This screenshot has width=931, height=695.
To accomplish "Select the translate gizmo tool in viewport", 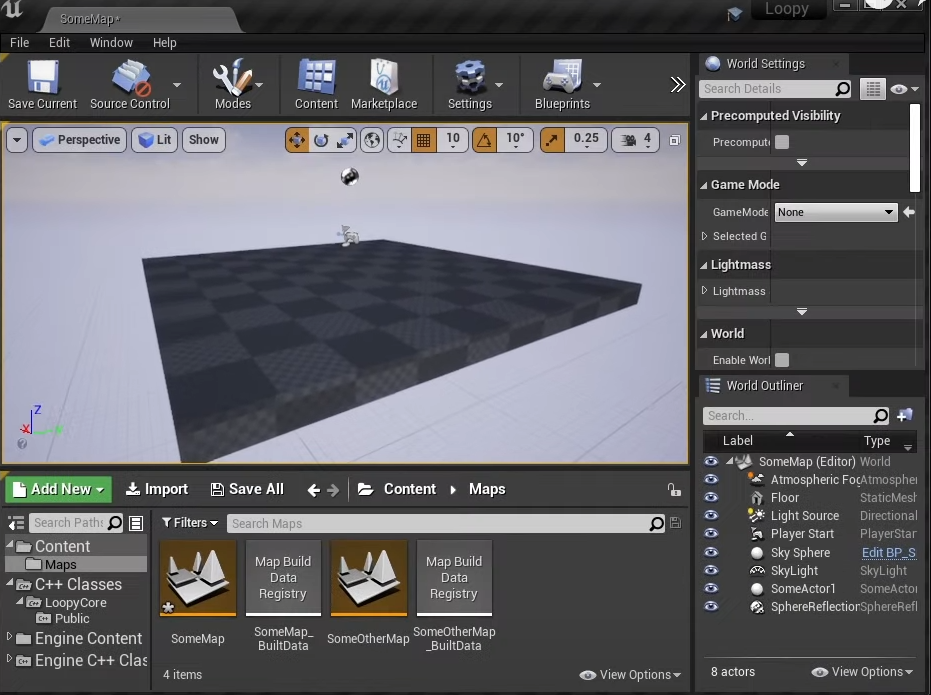I will 297,140.
